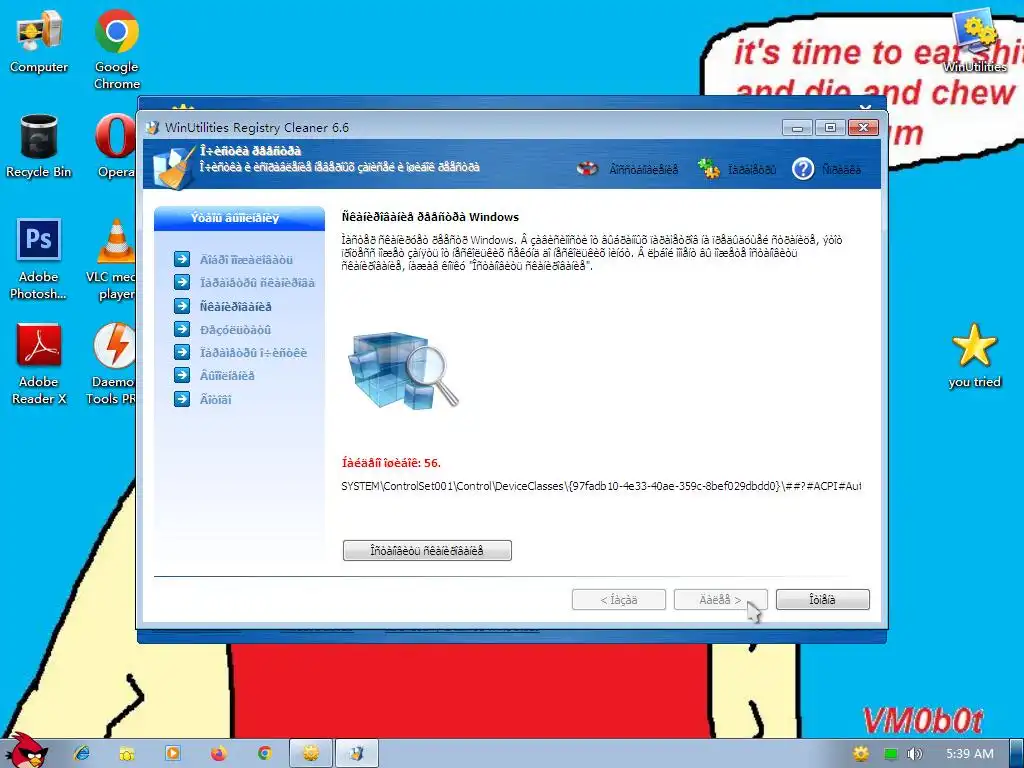Select the 'you tried' star icon
Image resolution: width=1024 pixels, height=768 pixels.
pyautogui.click(x=974, y=357)
